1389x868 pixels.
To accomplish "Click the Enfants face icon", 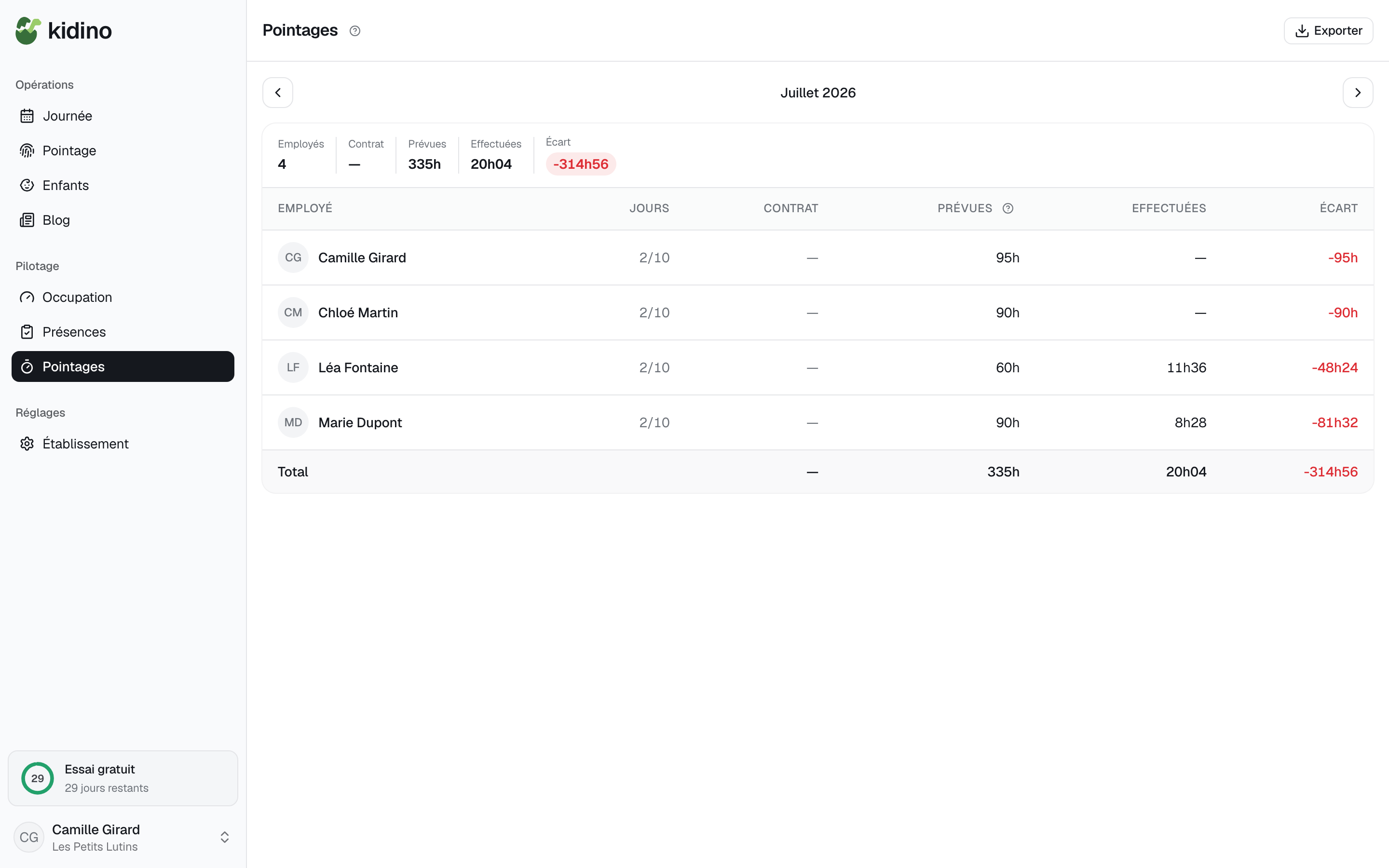I will coord(27,186).
